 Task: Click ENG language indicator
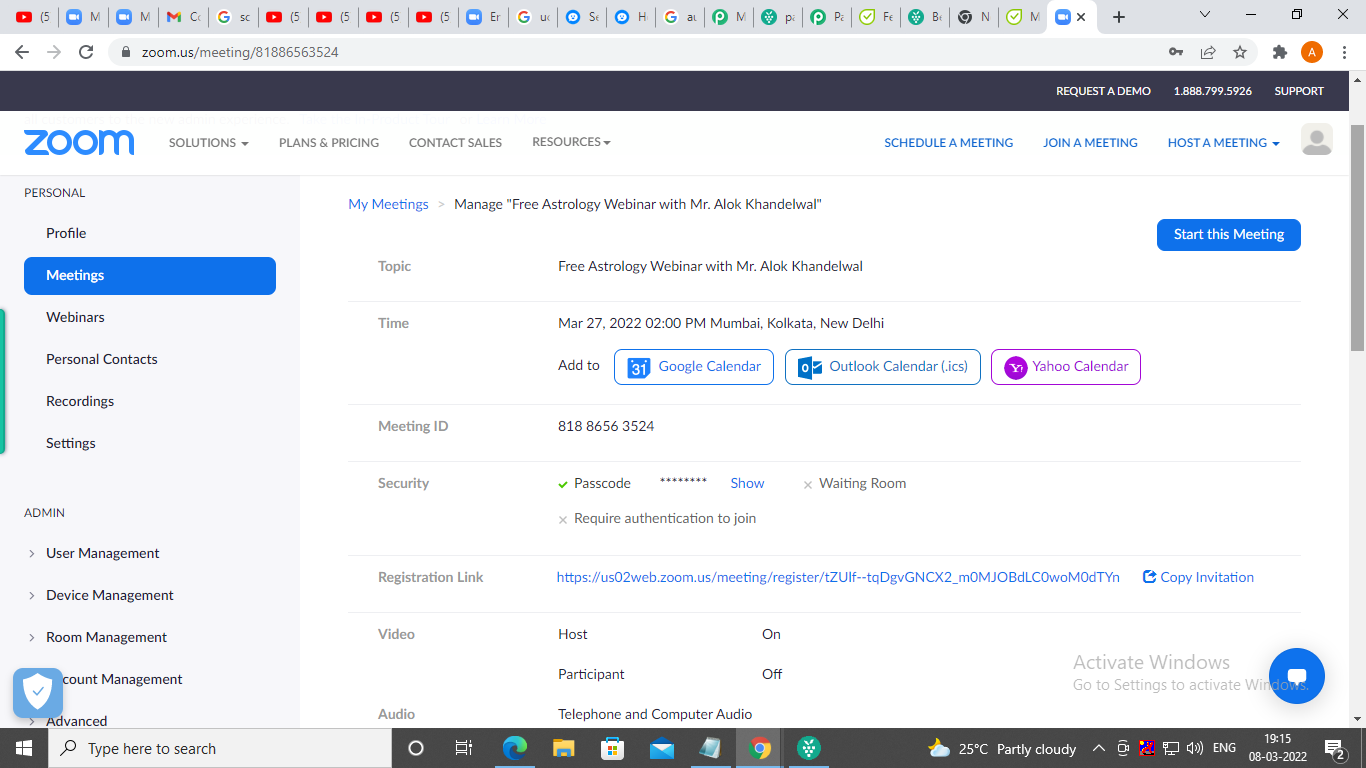point(1224,748)
